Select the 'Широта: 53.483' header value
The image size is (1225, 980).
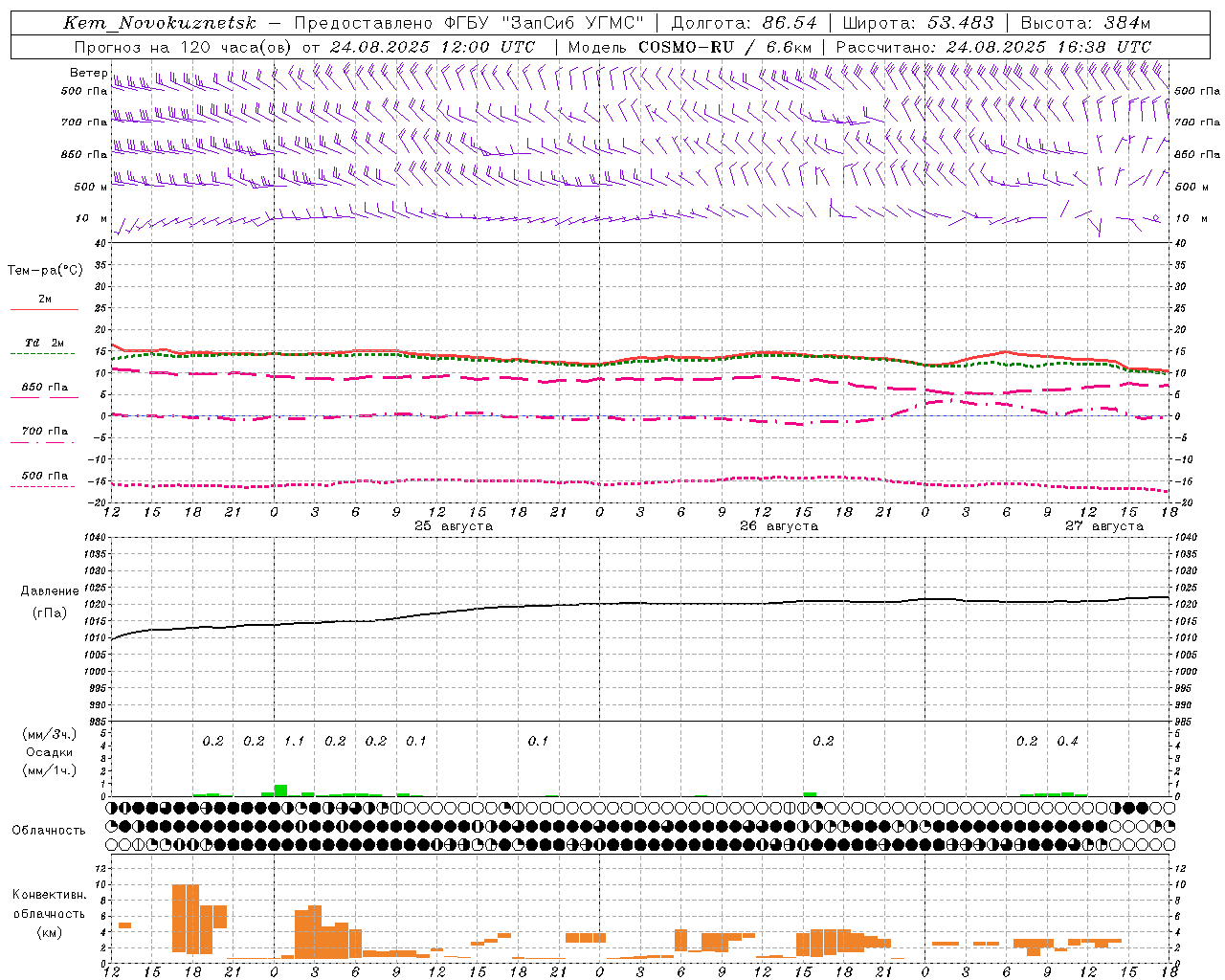(x=918, y=23)
